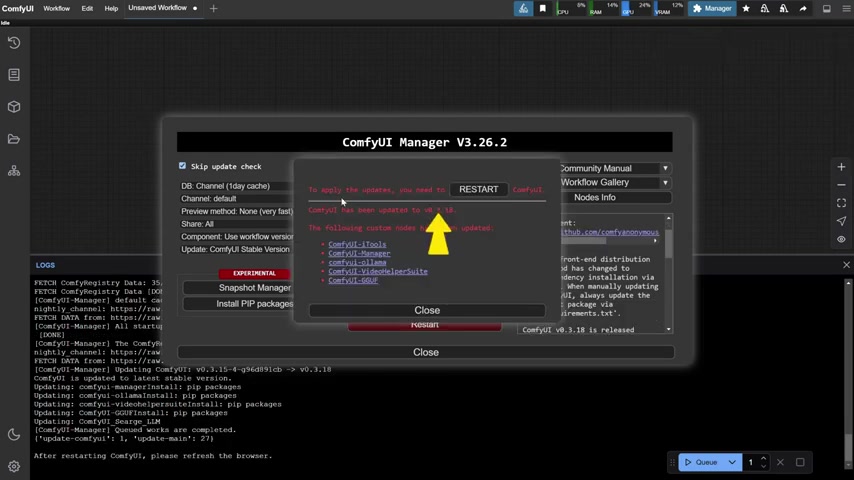Fit view with the frame icon
This screenshot has height=480, width=854.
[841, 203]
